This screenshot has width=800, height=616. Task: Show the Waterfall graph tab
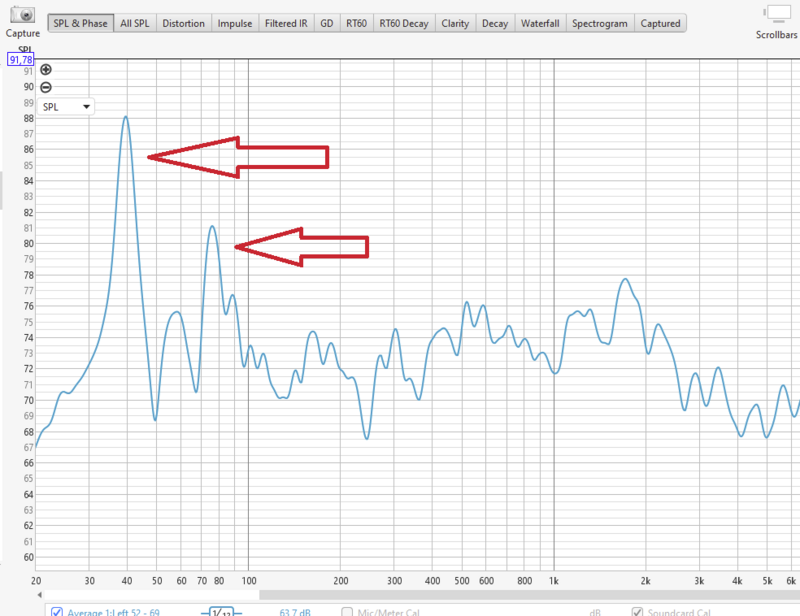tap(541, 23)
